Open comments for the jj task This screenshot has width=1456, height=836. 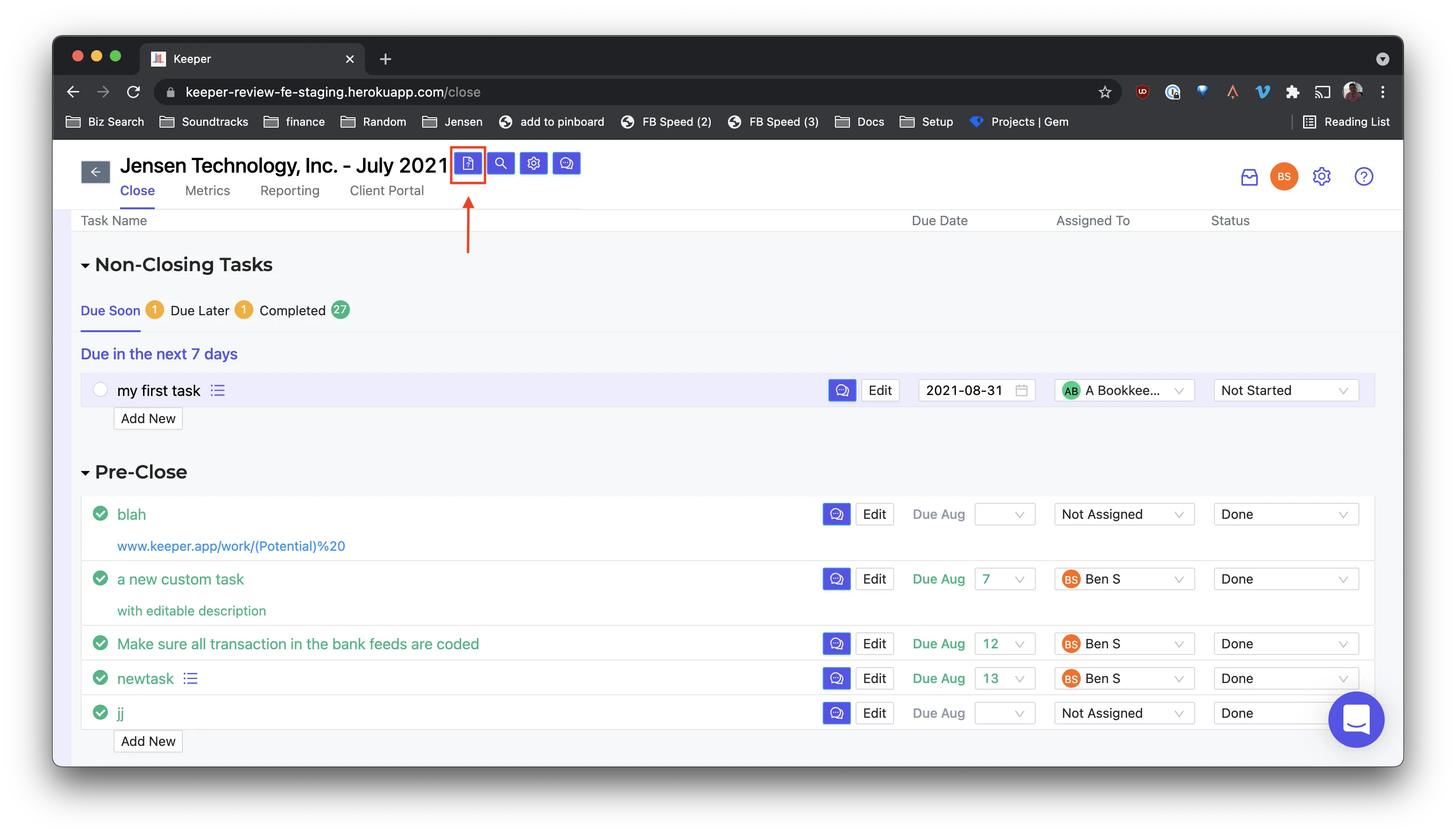coord(836,713)
